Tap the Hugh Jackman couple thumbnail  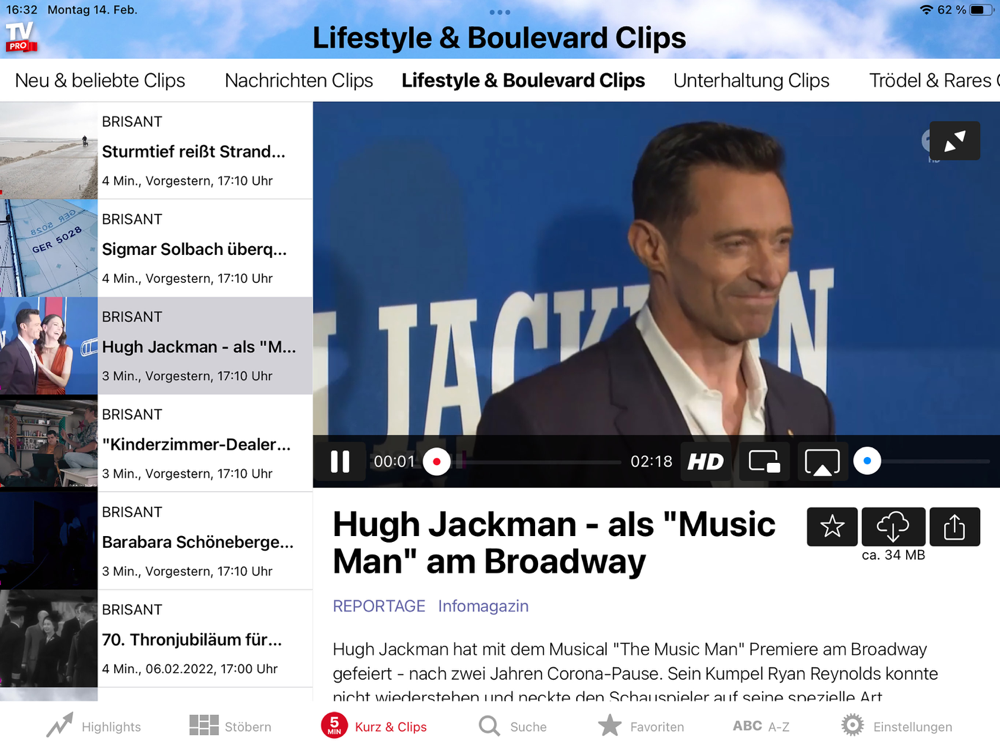(x=48, y=346)
